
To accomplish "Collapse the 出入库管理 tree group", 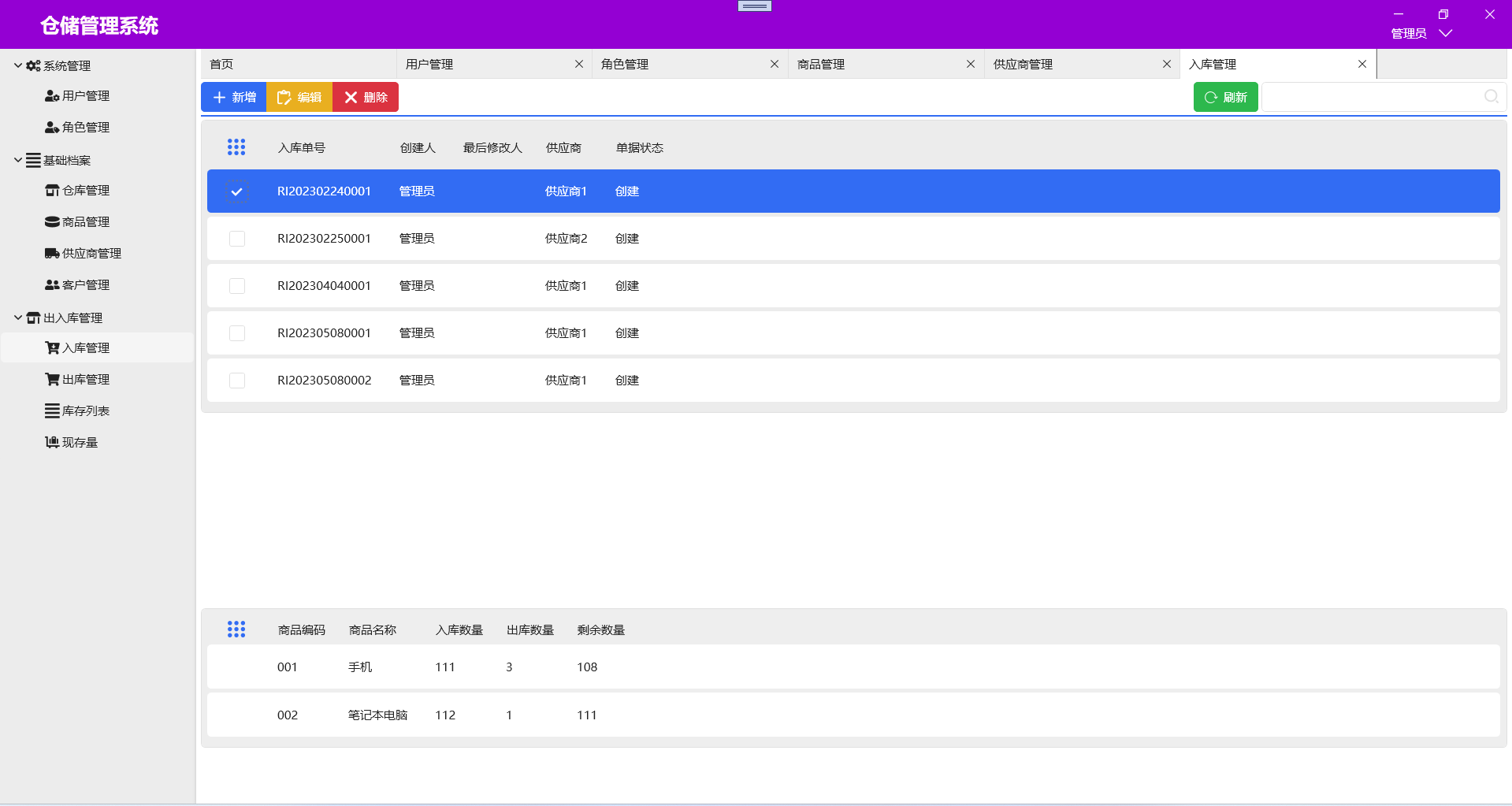I will point(18,318).
